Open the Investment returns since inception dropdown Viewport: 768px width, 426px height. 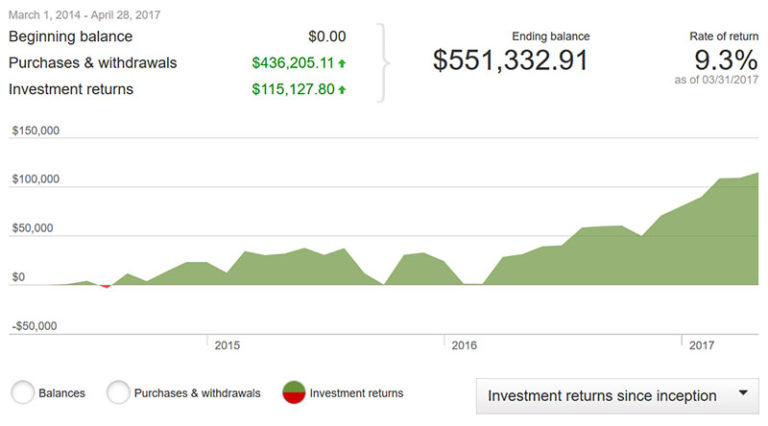617,395
